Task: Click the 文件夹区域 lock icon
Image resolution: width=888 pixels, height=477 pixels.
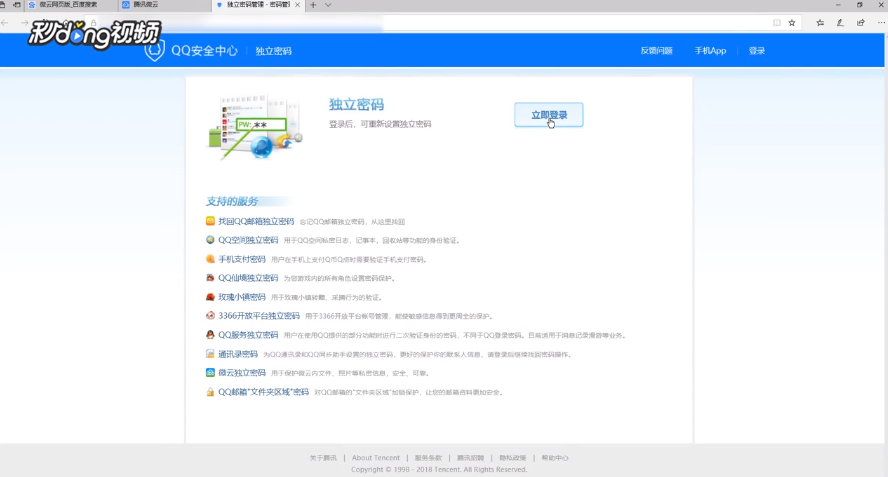Action: [210, 391]
